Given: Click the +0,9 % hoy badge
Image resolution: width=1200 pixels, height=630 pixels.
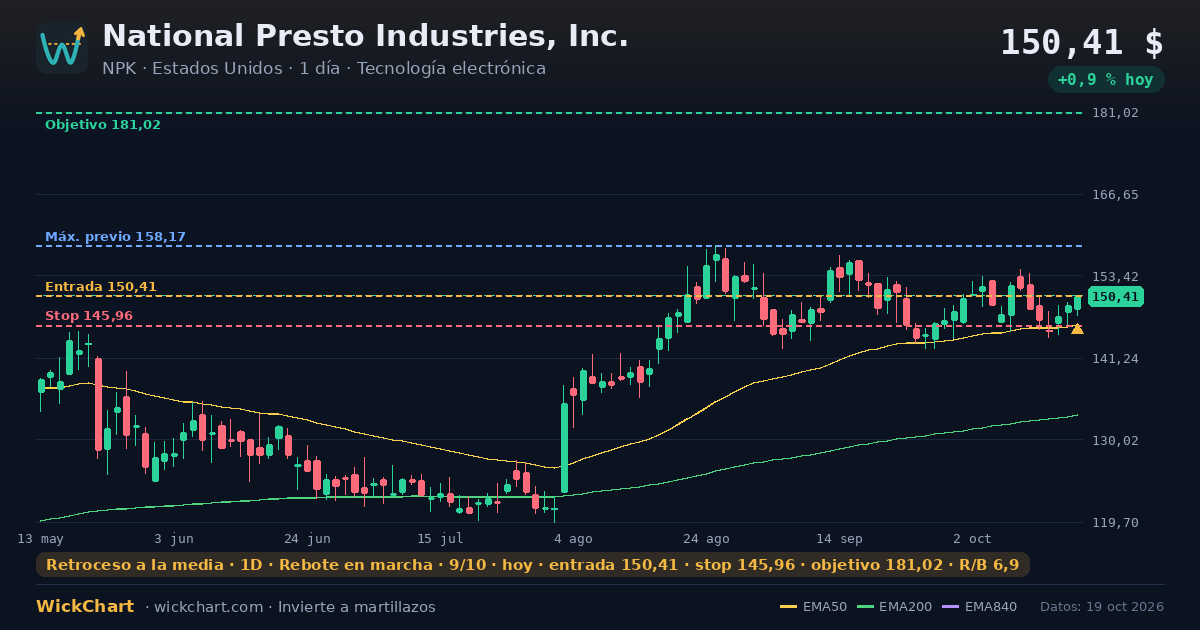Looking at the screenshot, I should (1106, 80).
